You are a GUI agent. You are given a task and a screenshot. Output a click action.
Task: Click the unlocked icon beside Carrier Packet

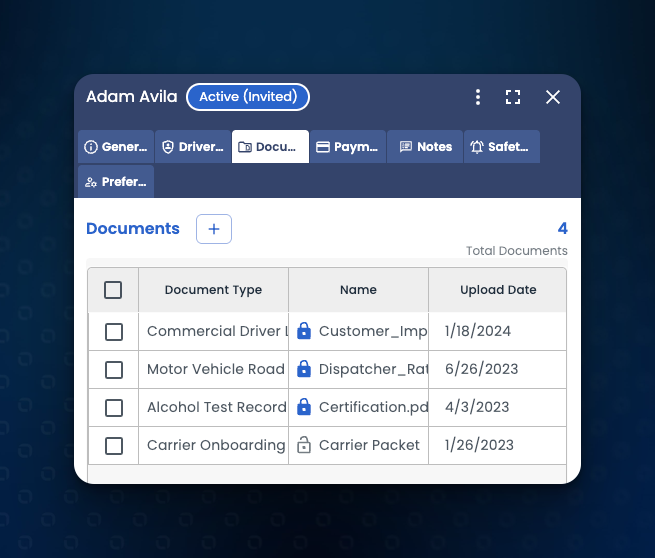tap(304, 445)
